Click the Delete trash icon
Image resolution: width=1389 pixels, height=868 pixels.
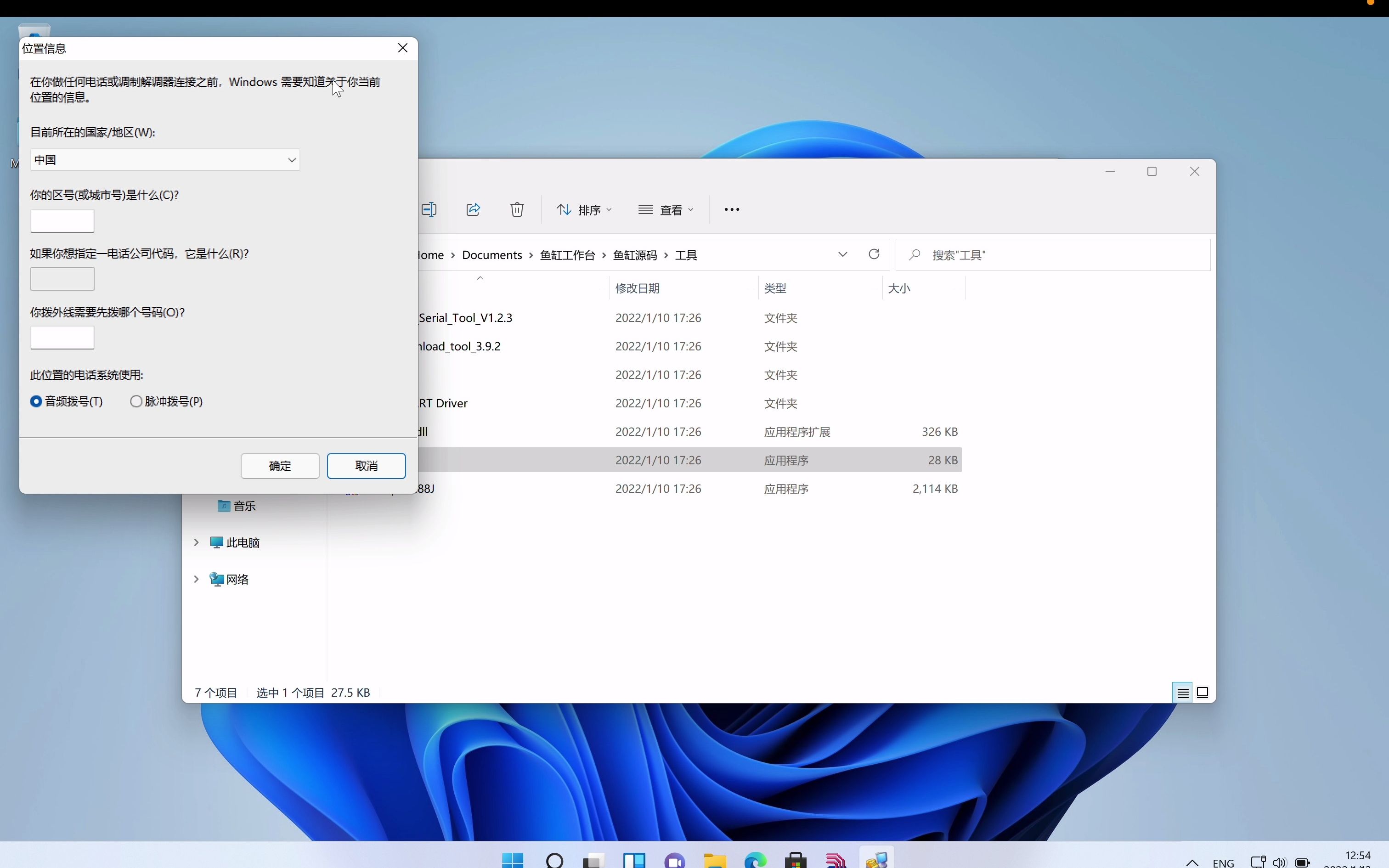click(x=517, y=209)
